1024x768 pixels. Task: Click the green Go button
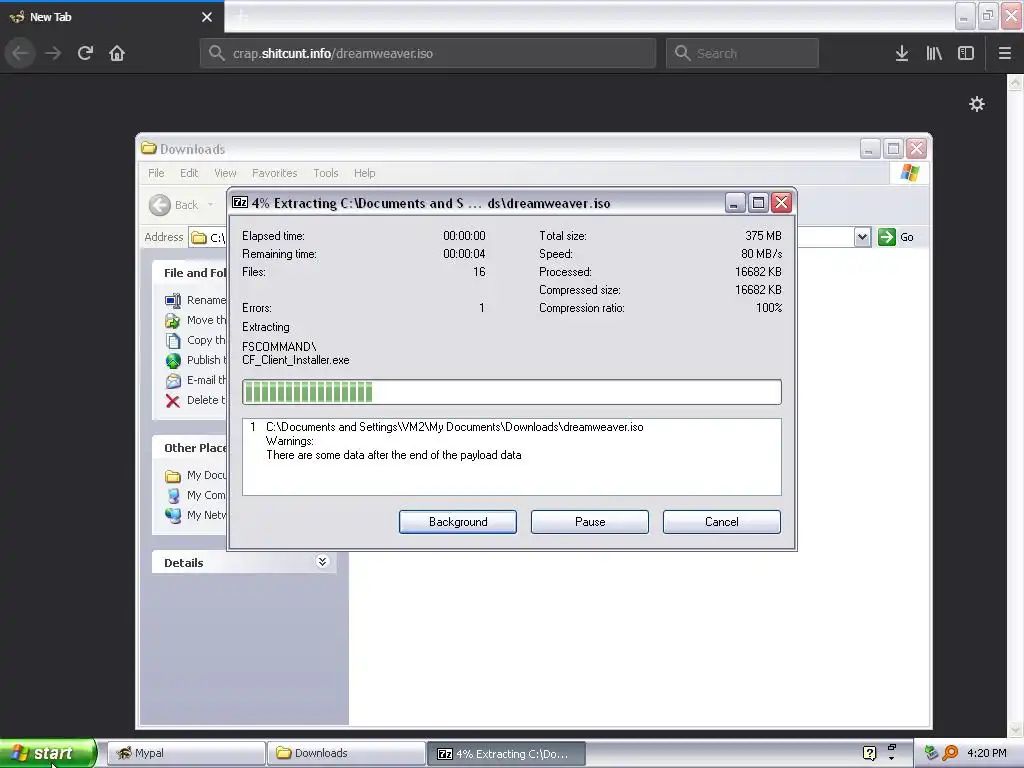pos(896,237)
